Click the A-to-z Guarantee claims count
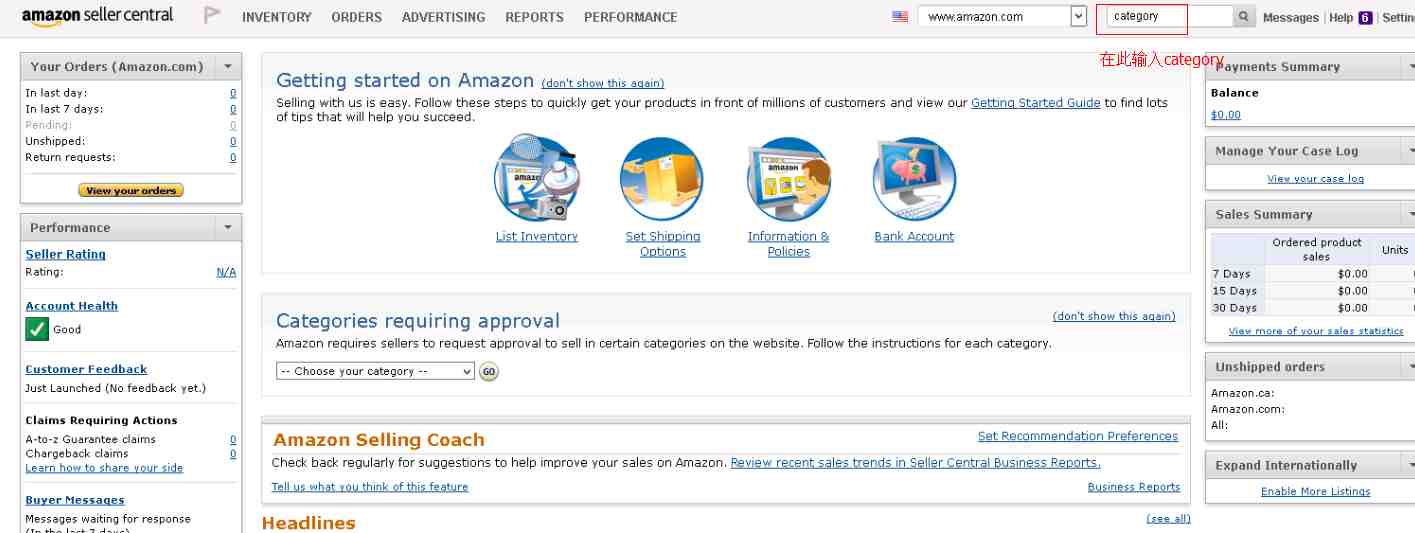This screenshot has height=533, width=1415. (233, 440)
